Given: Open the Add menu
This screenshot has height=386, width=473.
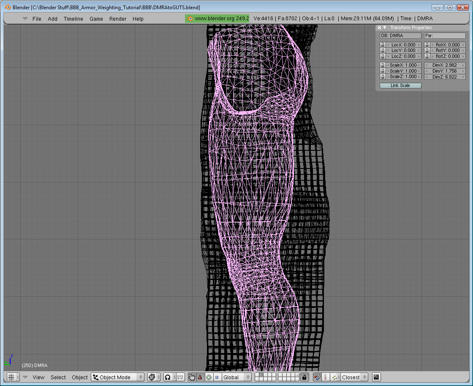Looking at the screenshot, I should (x=52, y=19).
